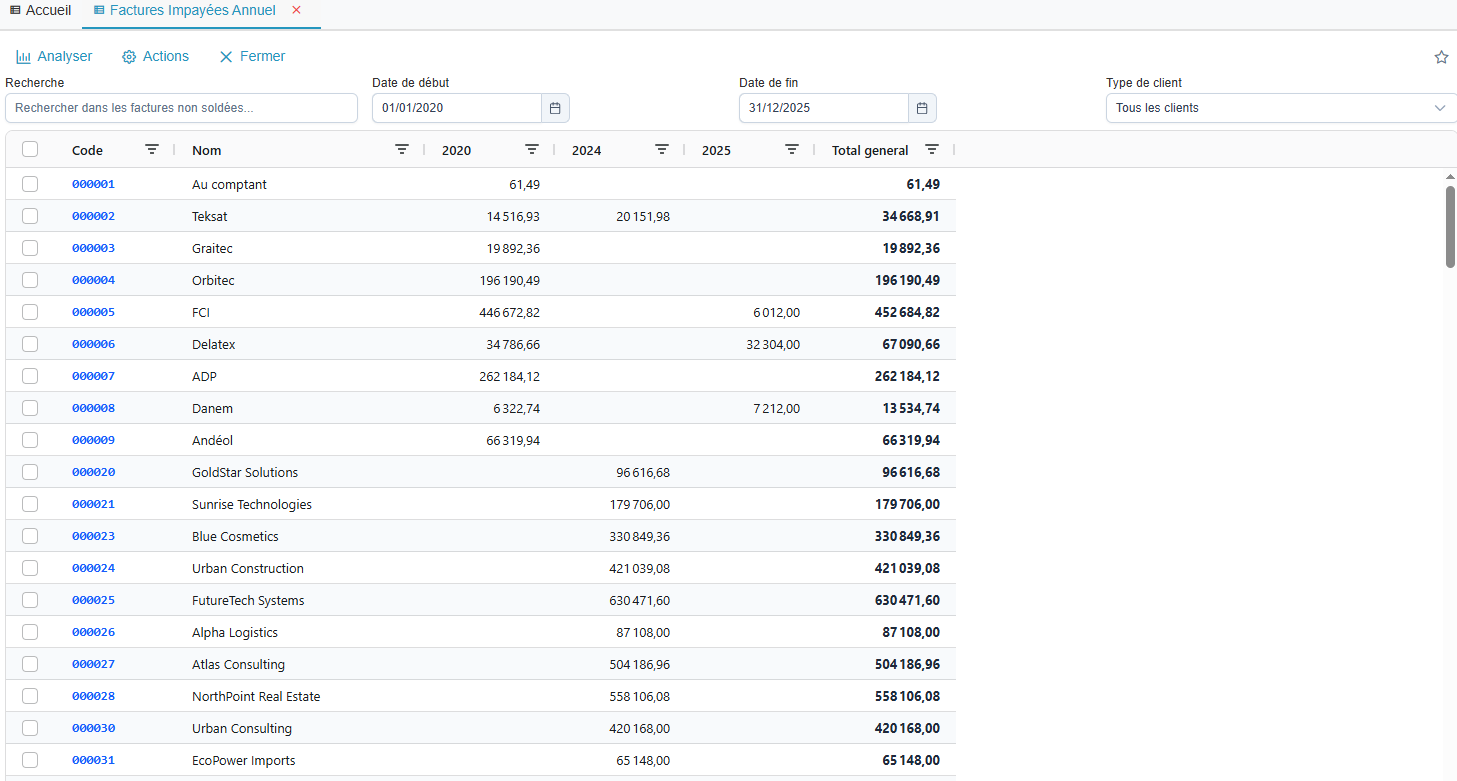Switch to the Accueil tab
This screenshot has width=1457, height=781.
point(40,10)
